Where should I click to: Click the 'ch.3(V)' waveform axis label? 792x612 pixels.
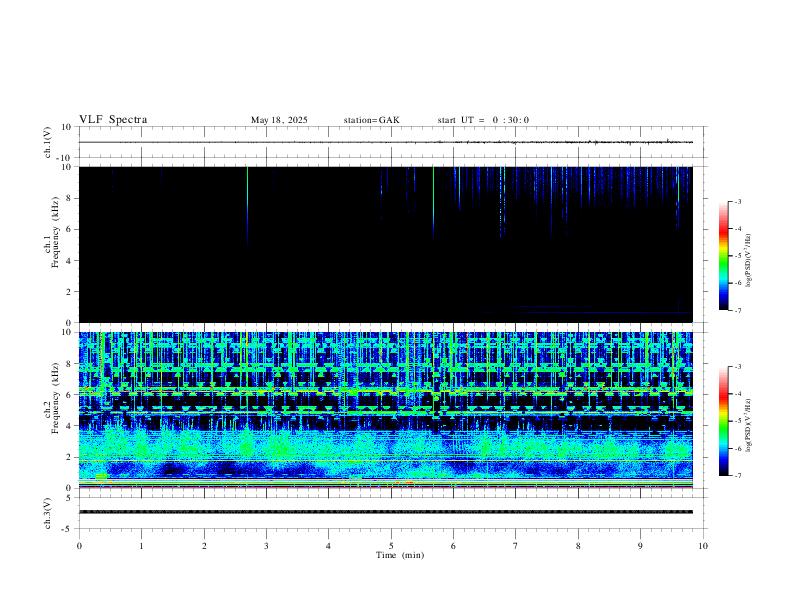tap(48, 514)
